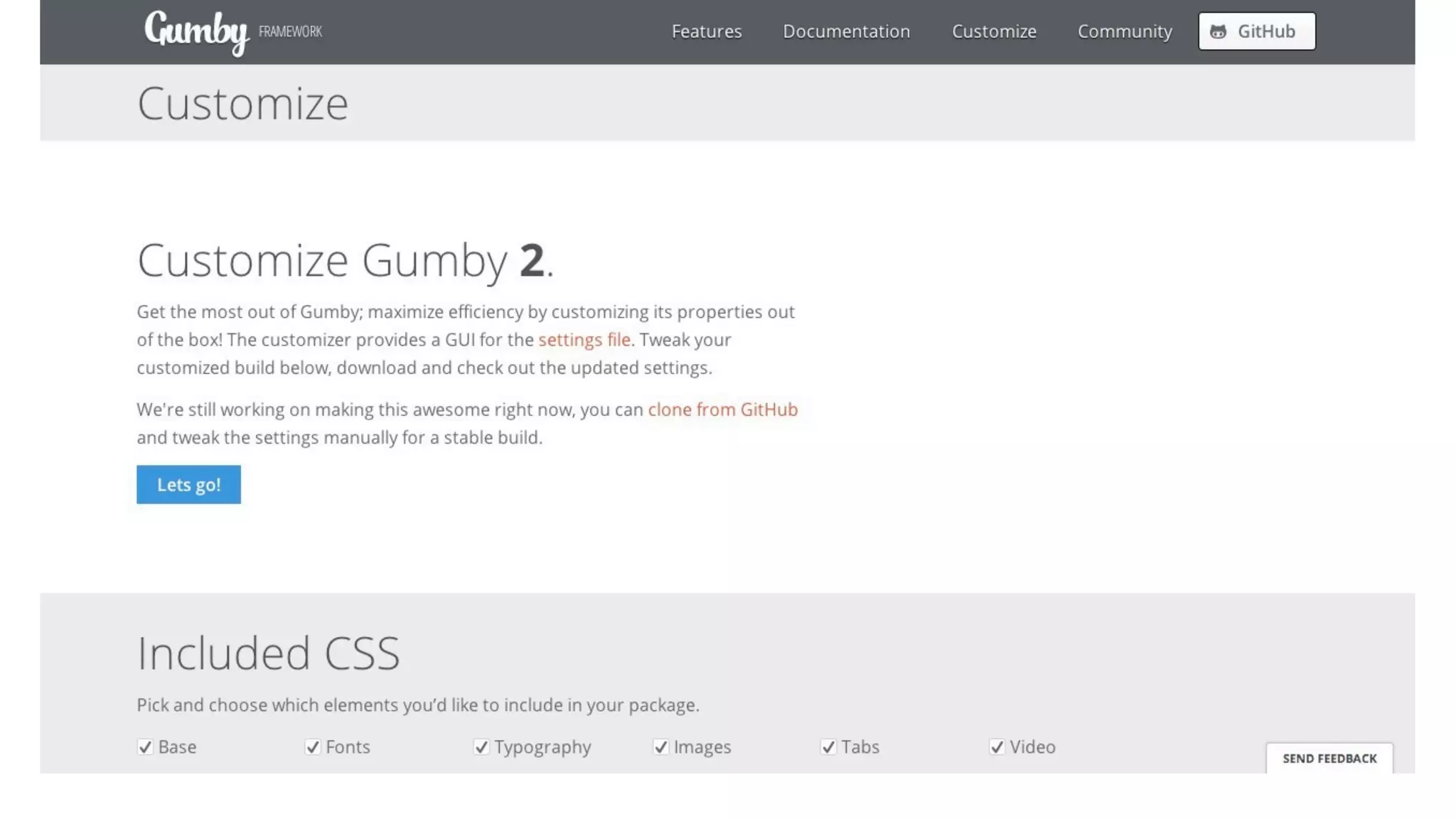Viewport: 1456px width, 819px height.
Task: Open the Features menu item
Action: [x=706, y=31]
